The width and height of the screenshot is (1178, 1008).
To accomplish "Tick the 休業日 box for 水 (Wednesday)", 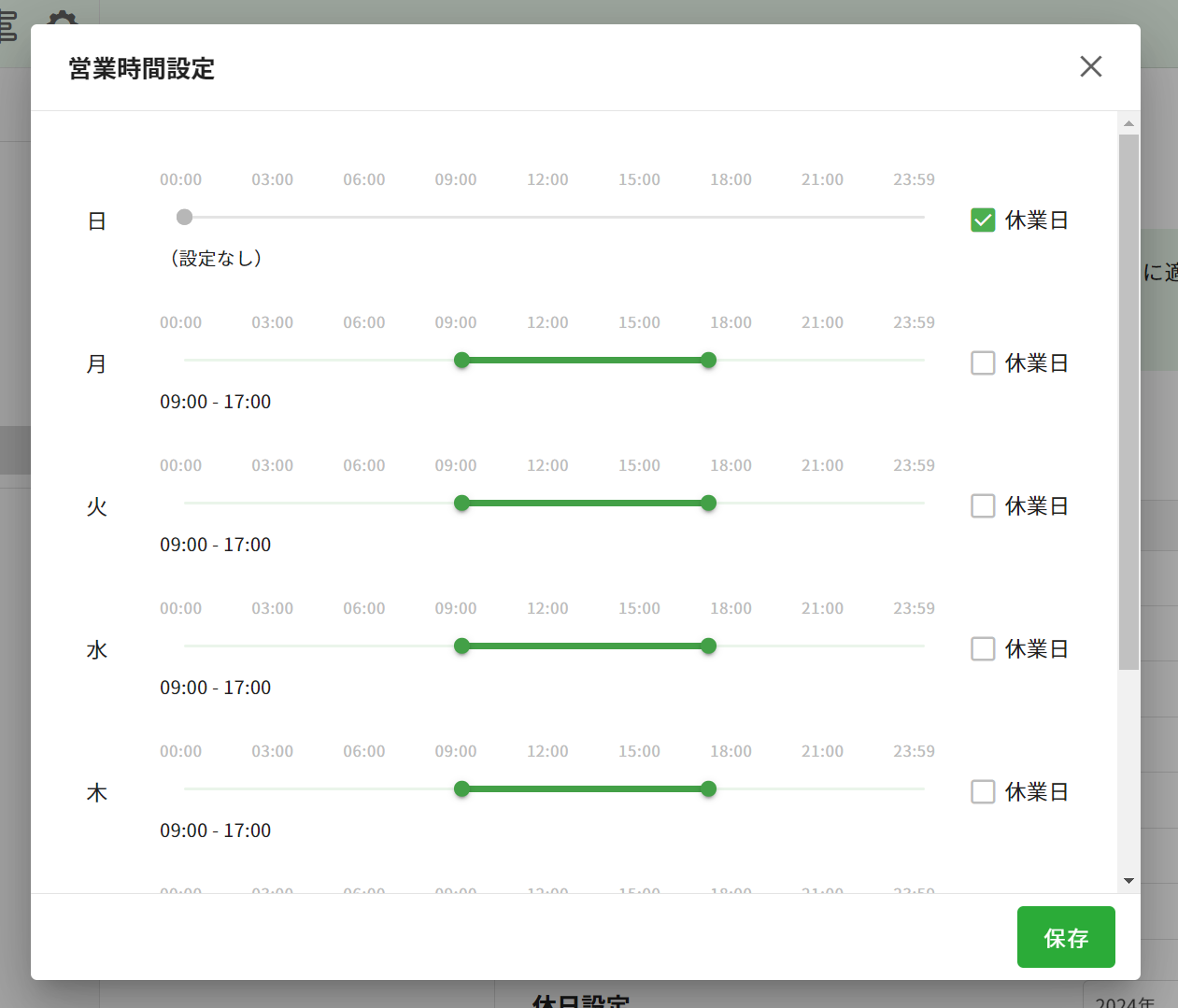I will point(983,649).
